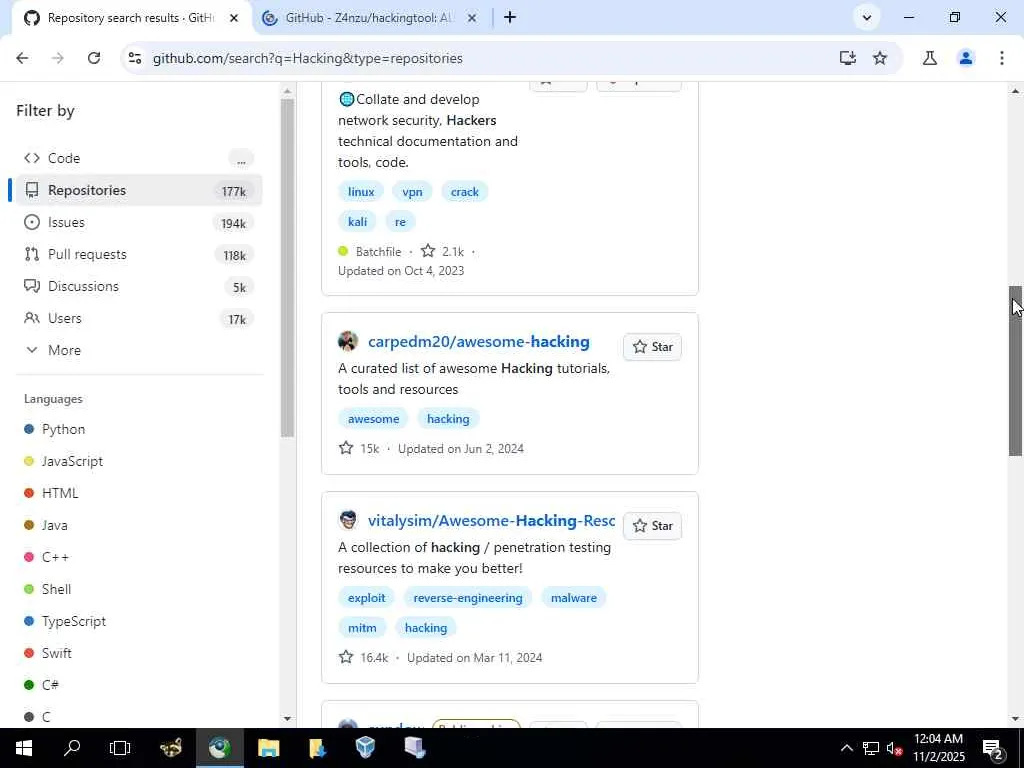
Task: Close the Repository search results tab
Action: [234, 18]
